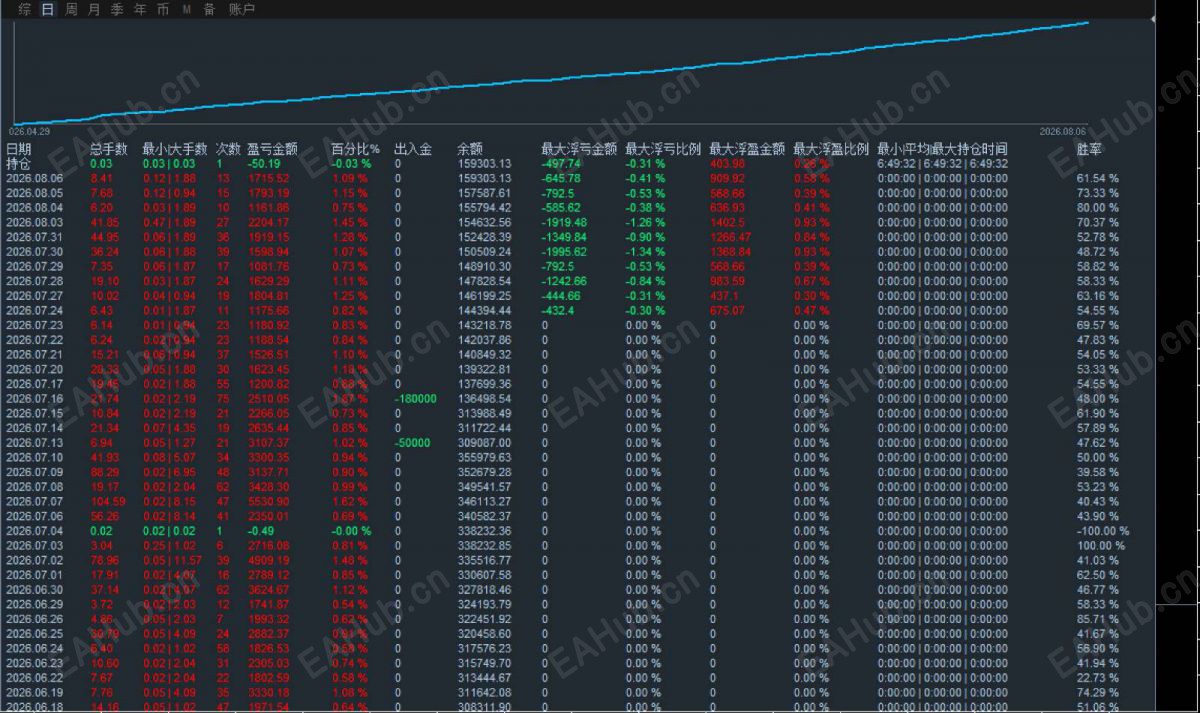Click the 355979.63 balance value
Viewport: 1200px width, 713px height.
[484, 458]
